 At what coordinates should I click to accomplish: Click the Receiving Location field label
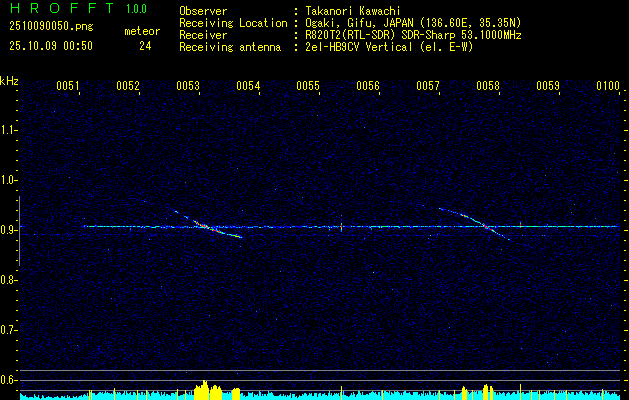click(233, 23)
